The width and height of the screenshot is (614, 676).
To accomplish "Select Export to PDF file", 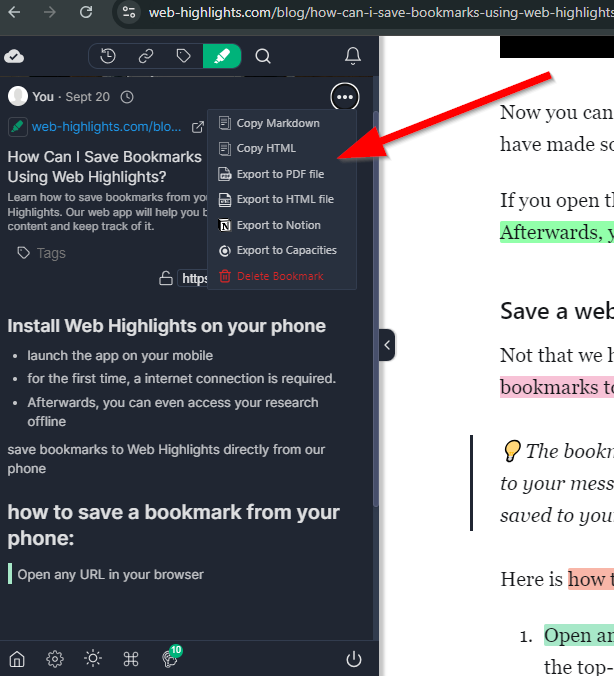I will [282, 174].
